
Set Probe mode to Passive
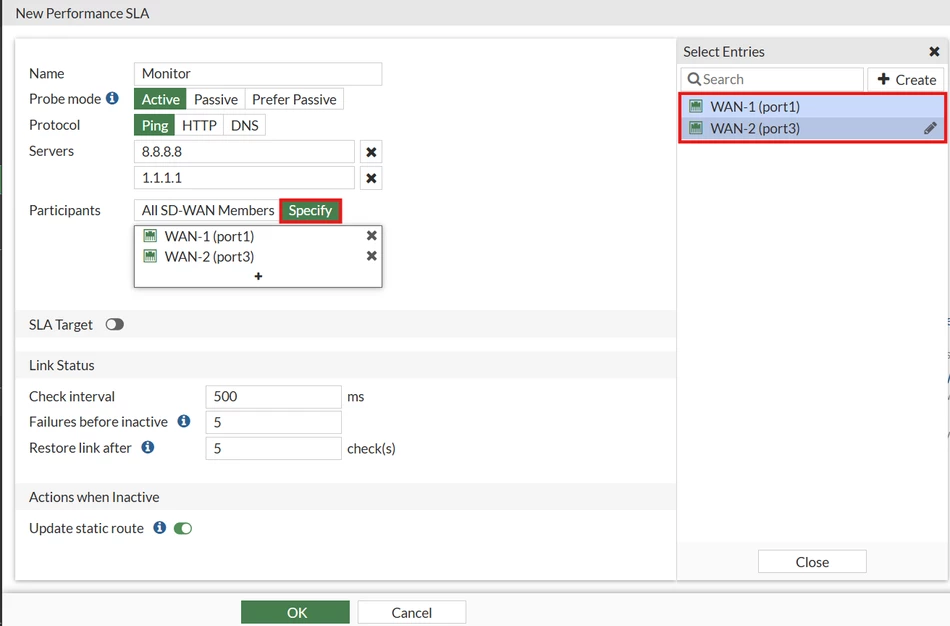(x=216, y=99)
